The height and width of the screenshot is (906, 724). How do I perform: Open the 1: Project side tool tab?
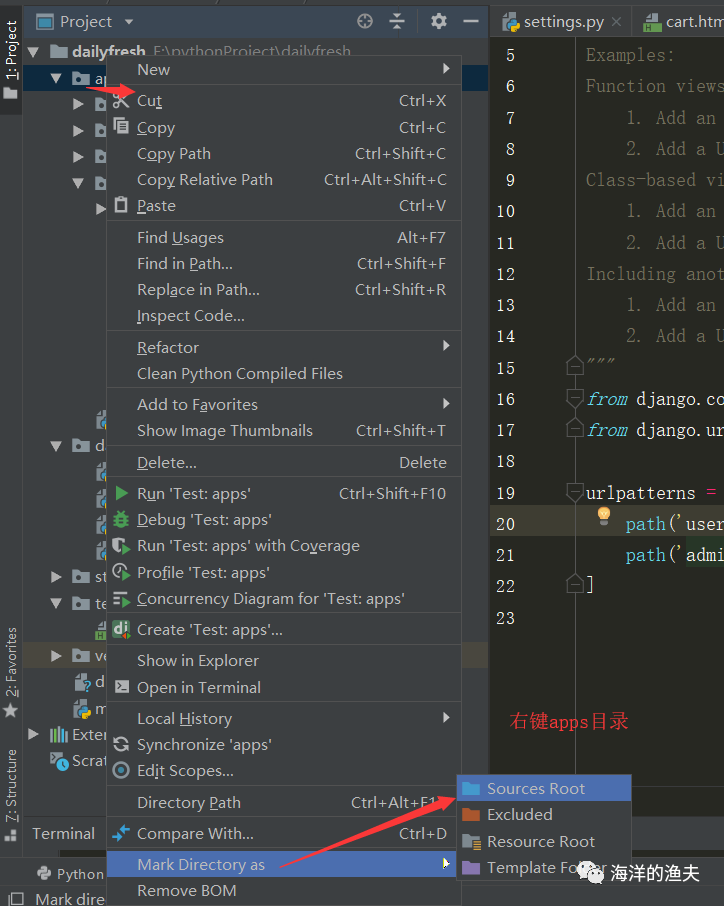11,59
